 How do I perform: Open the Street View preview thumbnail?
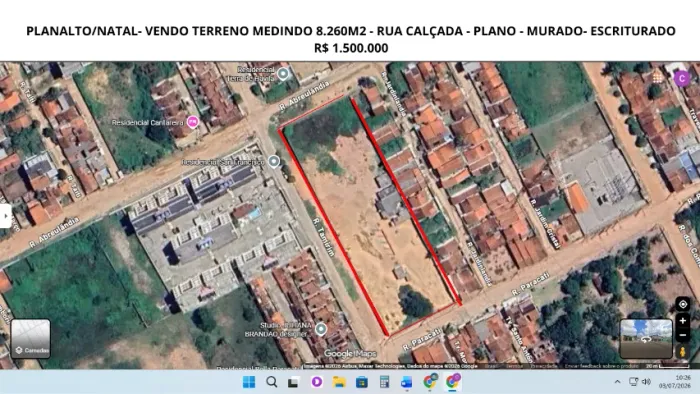tap(646, 339)
